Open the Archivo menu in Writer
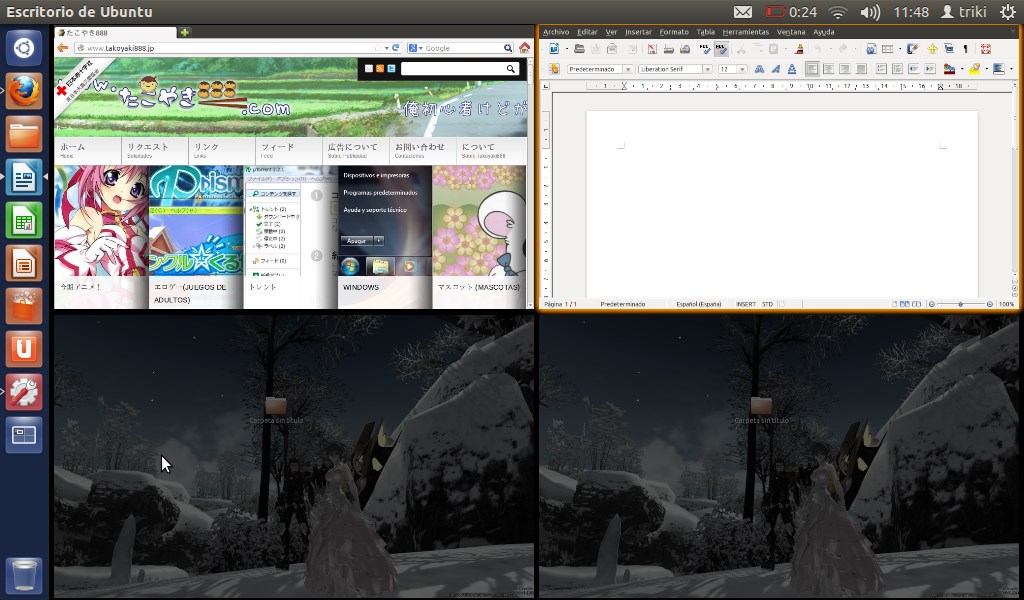Screen dimensions: 1024x600 (x=556, y=32)
